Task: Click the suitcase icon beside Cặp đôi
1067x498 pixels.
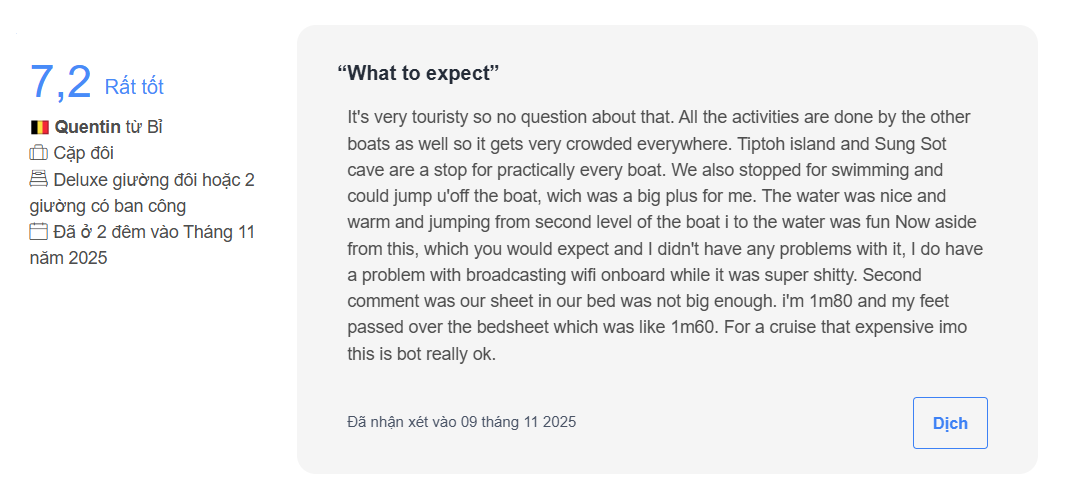Action: [x=39, y=153]
